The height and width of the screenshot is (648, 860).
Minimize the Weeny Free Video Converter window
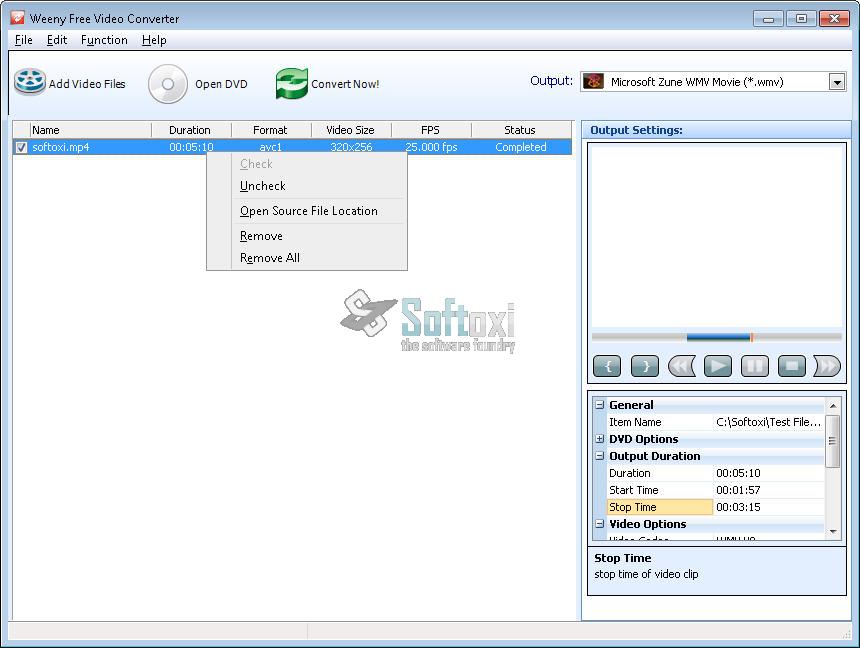(x=768, y=19)
